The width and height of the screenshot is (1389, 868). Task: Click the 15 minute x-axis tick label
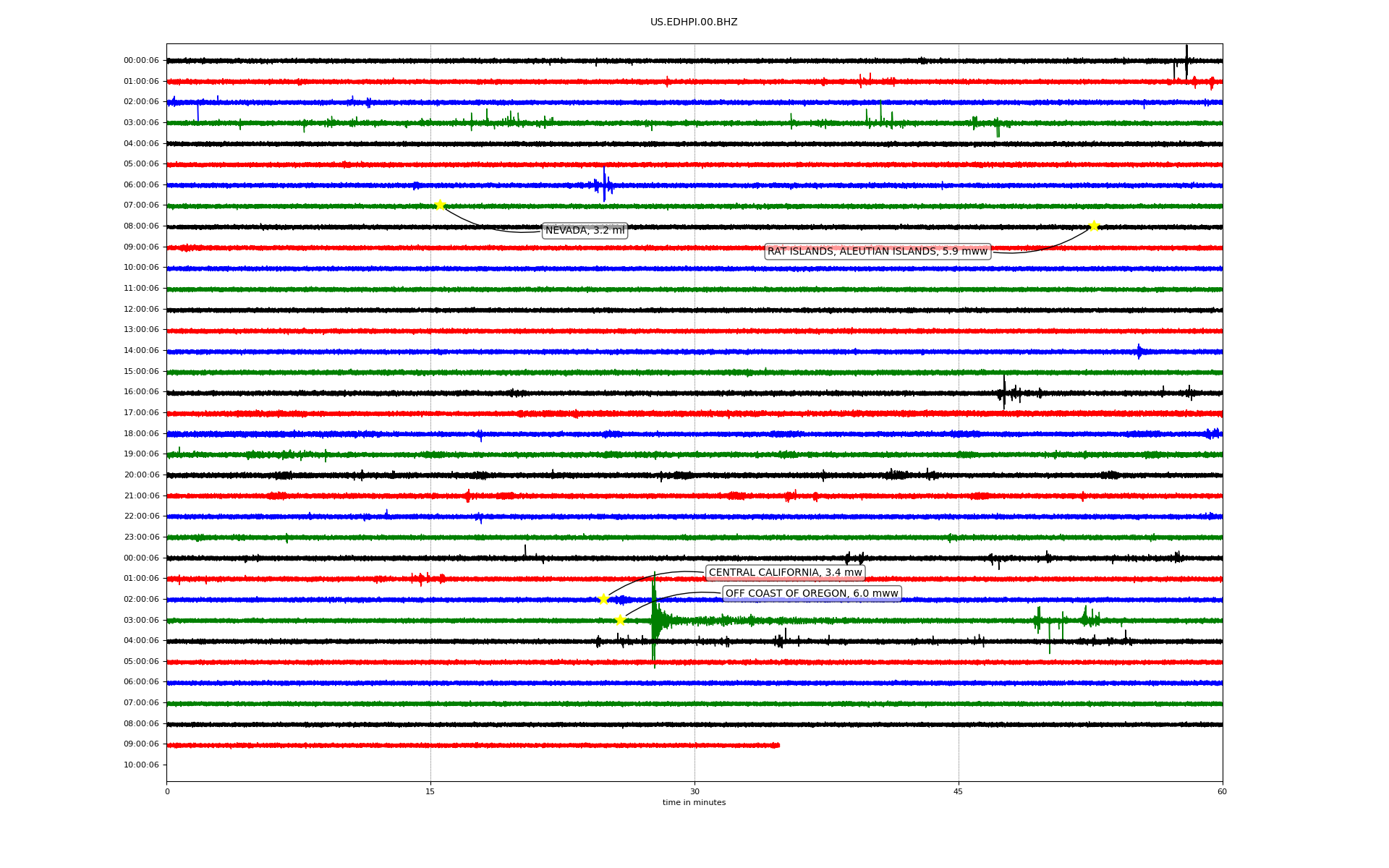(x=430, y=791)
